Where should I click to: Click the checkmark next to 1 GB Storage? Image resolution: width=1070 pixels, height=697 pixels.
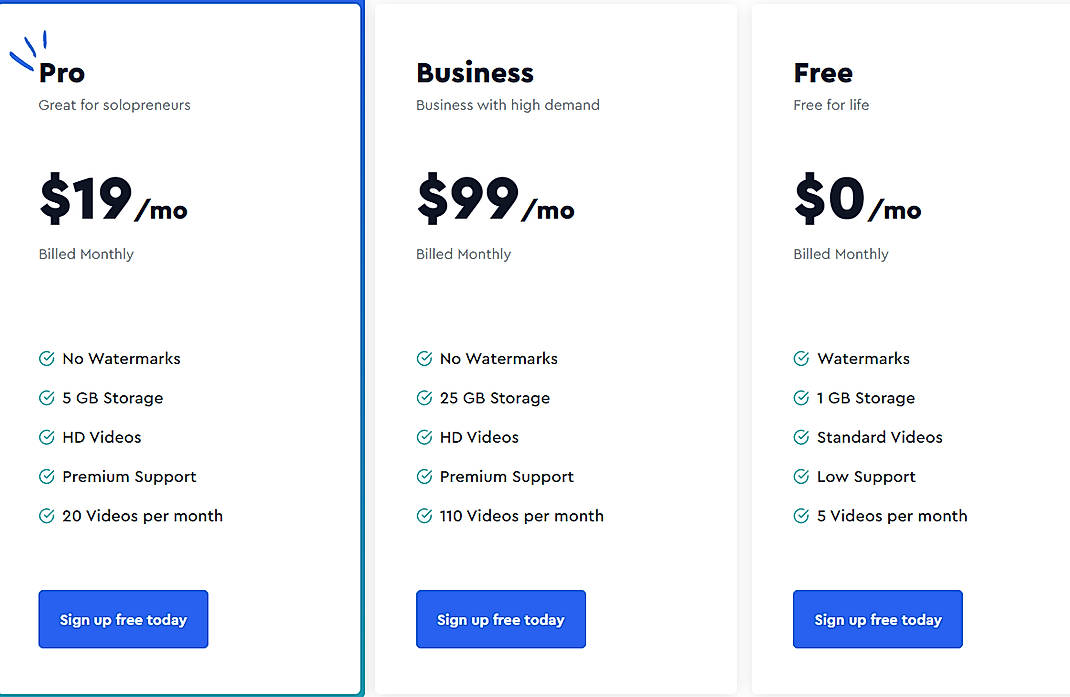pos(800,398)
